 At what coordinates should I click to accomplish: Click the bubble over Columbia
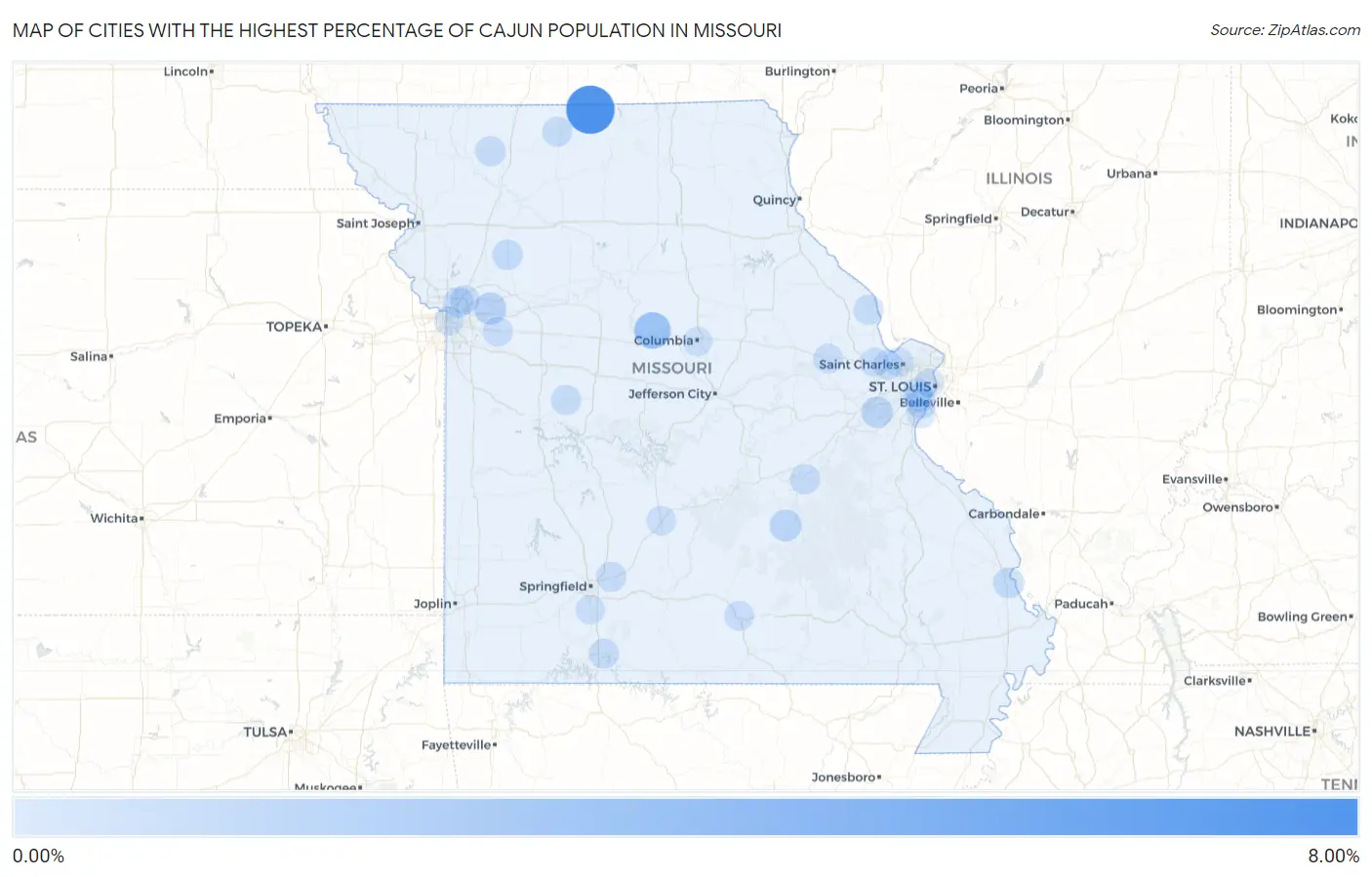[652, 331]
